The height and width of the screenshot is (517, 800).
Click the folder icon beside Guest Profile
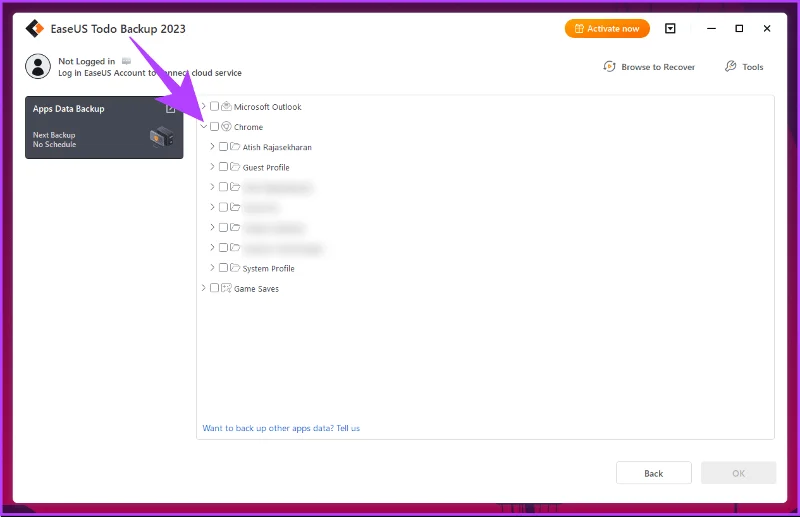pyautogui.click(x=235, y=167)
